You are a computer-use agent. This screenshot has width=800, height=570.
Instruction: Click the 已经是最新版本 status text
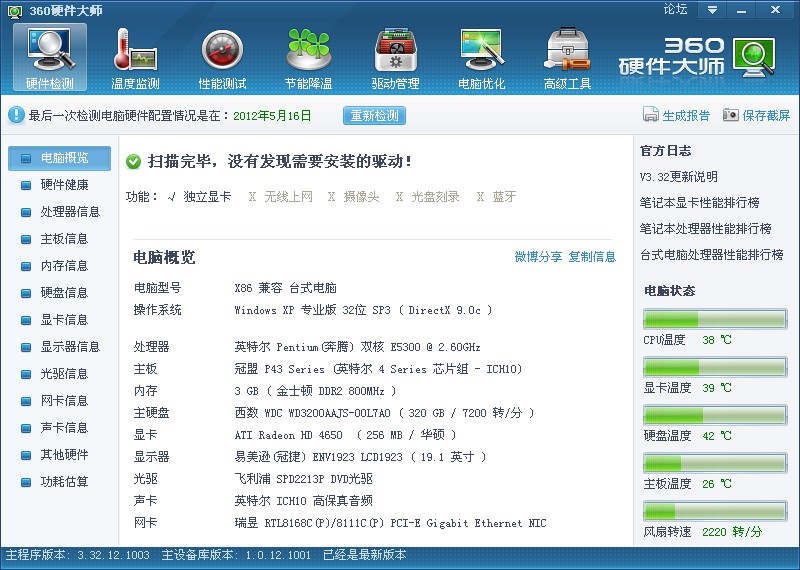pos(365,555)
